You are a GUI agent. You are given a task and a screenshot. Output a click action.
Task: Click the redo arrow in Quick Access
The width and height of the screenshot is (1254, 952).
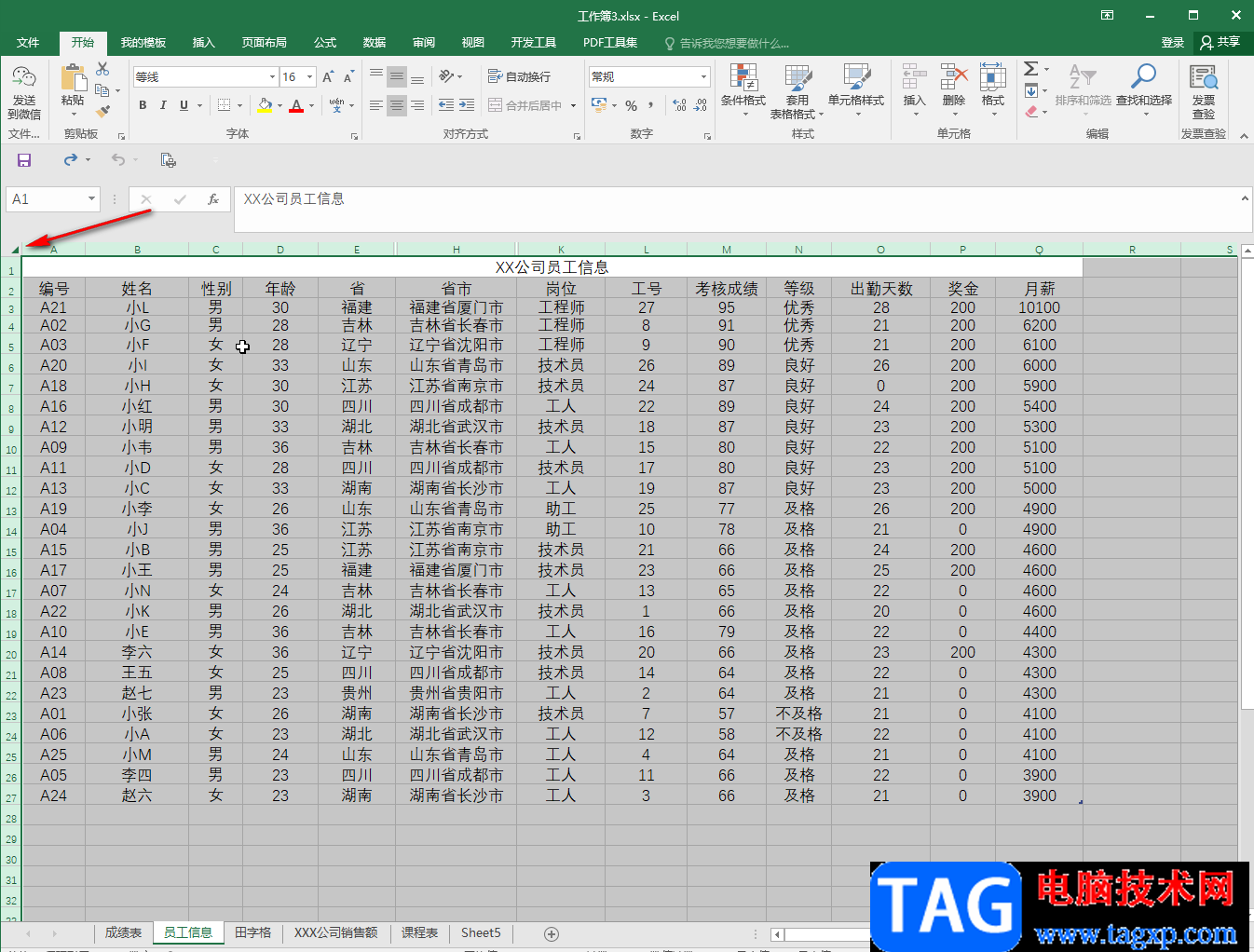pyautogui.click(x=71, y=160)
